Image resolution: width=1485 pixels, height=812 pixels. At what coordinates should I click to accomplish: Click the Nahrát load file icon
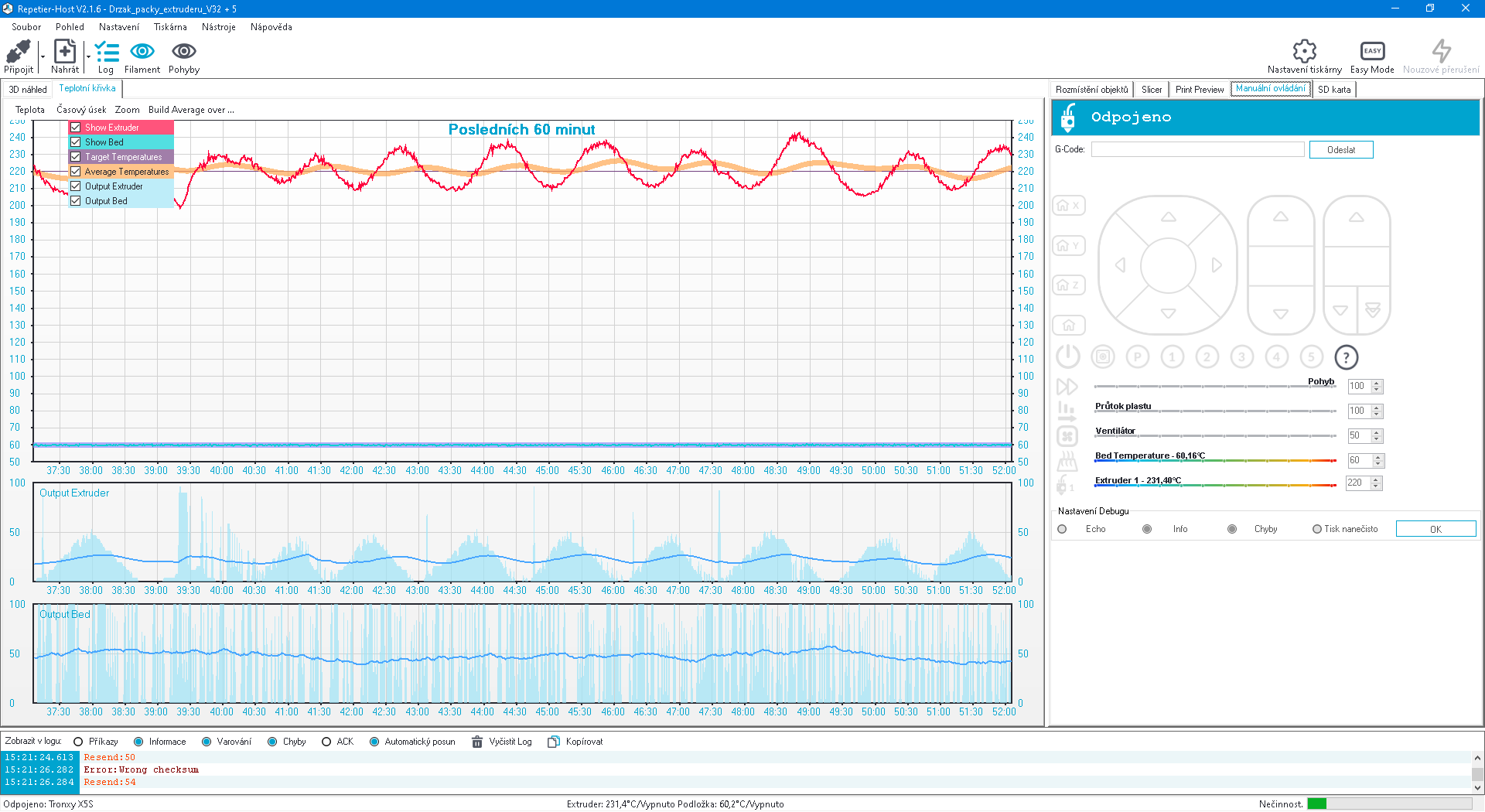(x=65, y=53)
